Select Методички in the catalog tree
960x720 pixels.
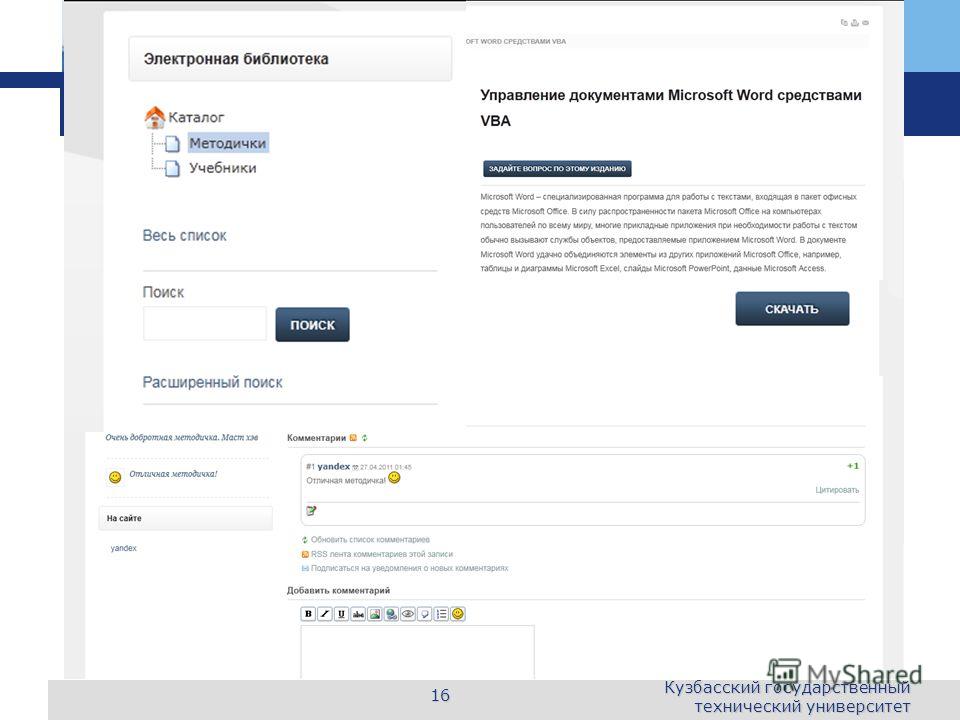point(227,143)
